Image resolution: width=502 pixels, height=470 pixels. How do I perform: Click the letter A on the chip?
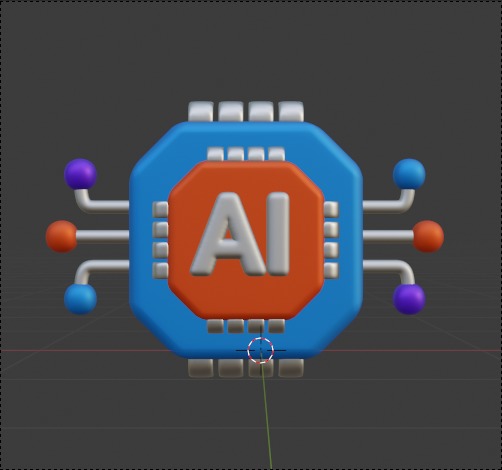229,233
